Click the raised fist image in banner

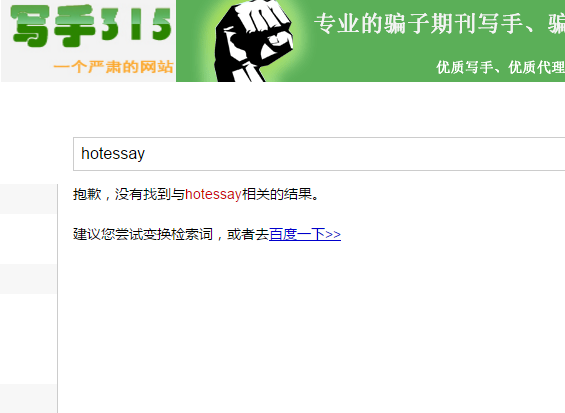[x=253, y=41]
